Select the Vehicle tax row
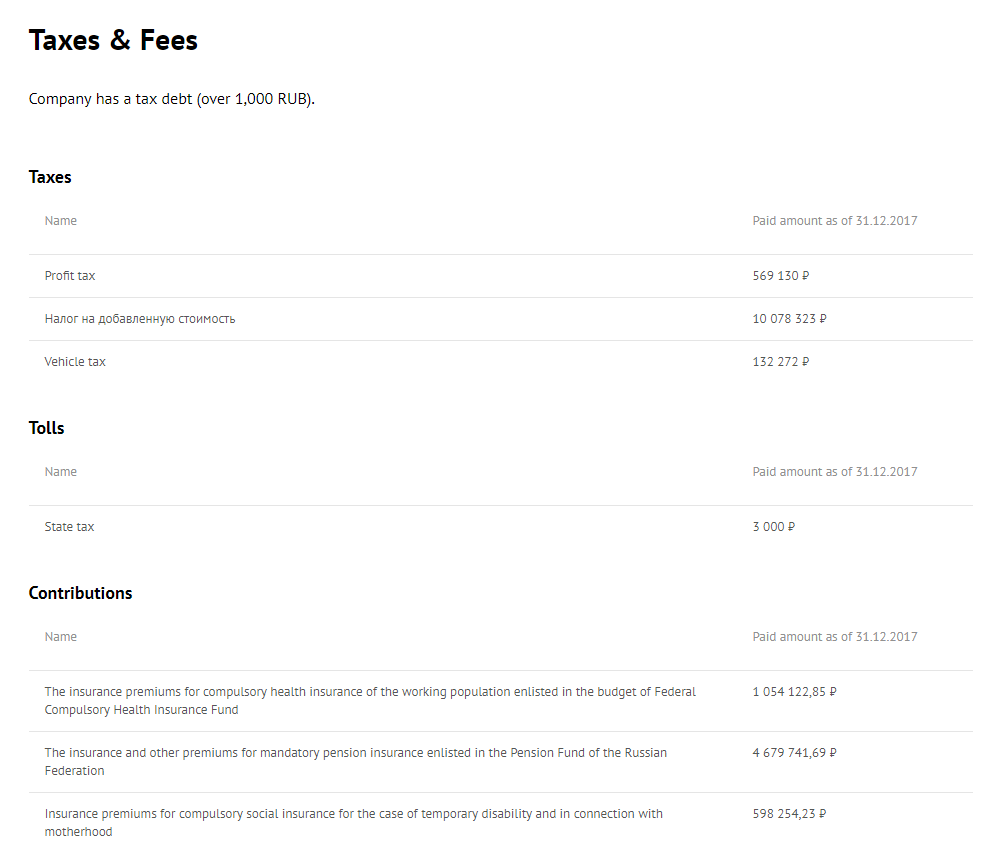Screen dimensions: 1003x868 tap(501, 362)
